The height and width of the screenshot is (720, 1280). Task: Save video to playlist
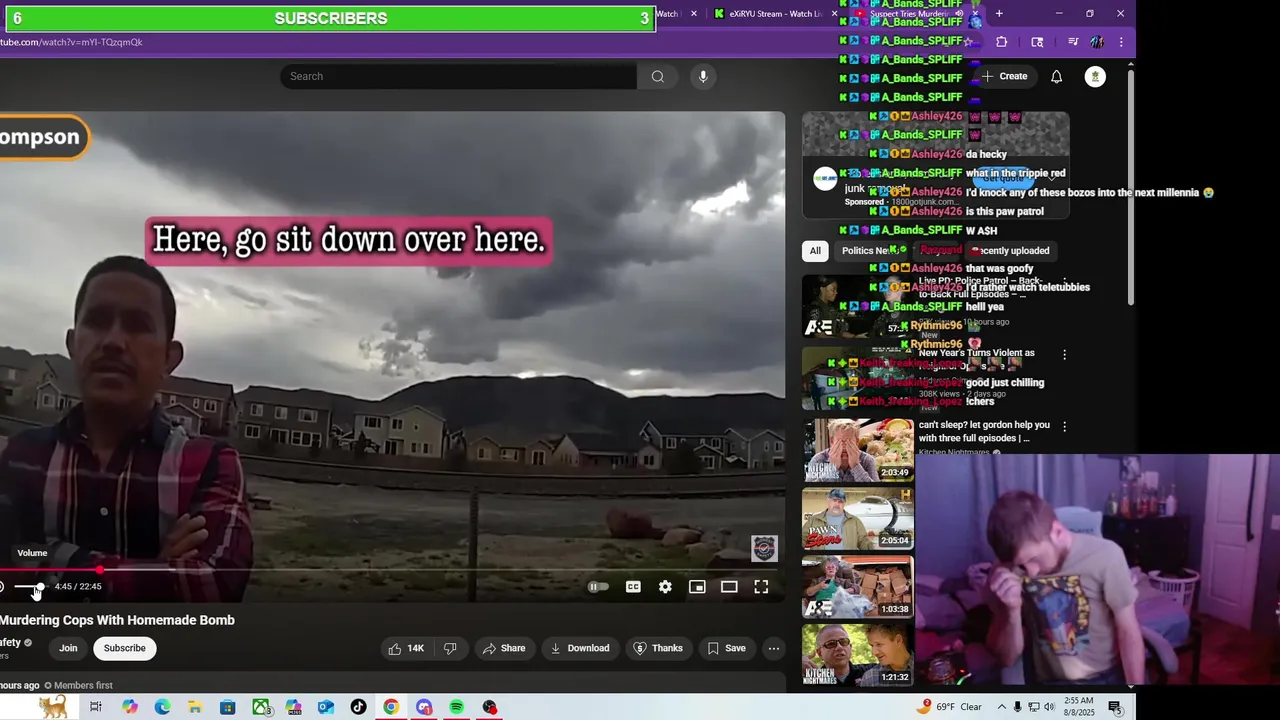727,648
